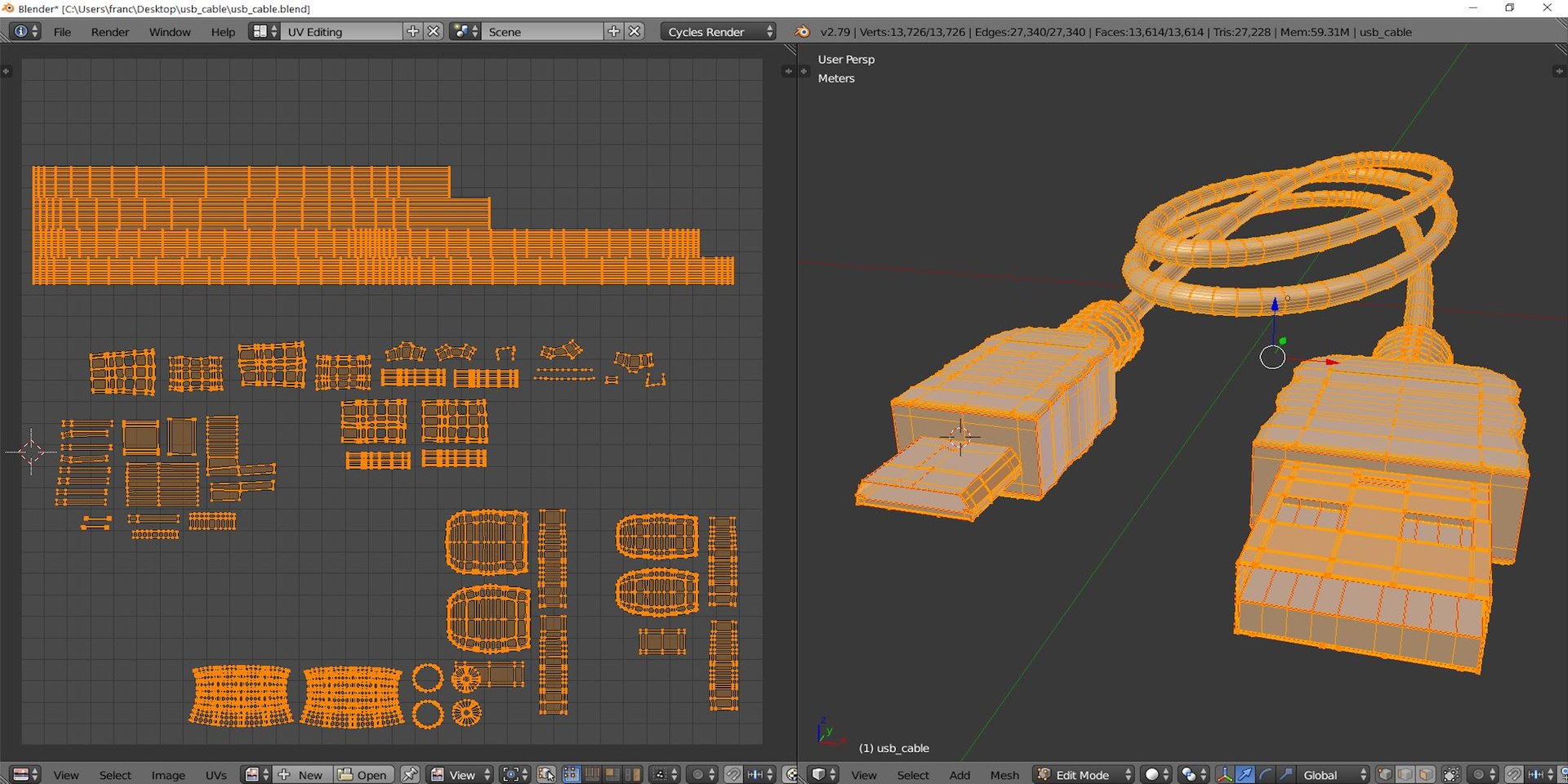
Task: Open the Info editor type selector
Action: [24, 31]
